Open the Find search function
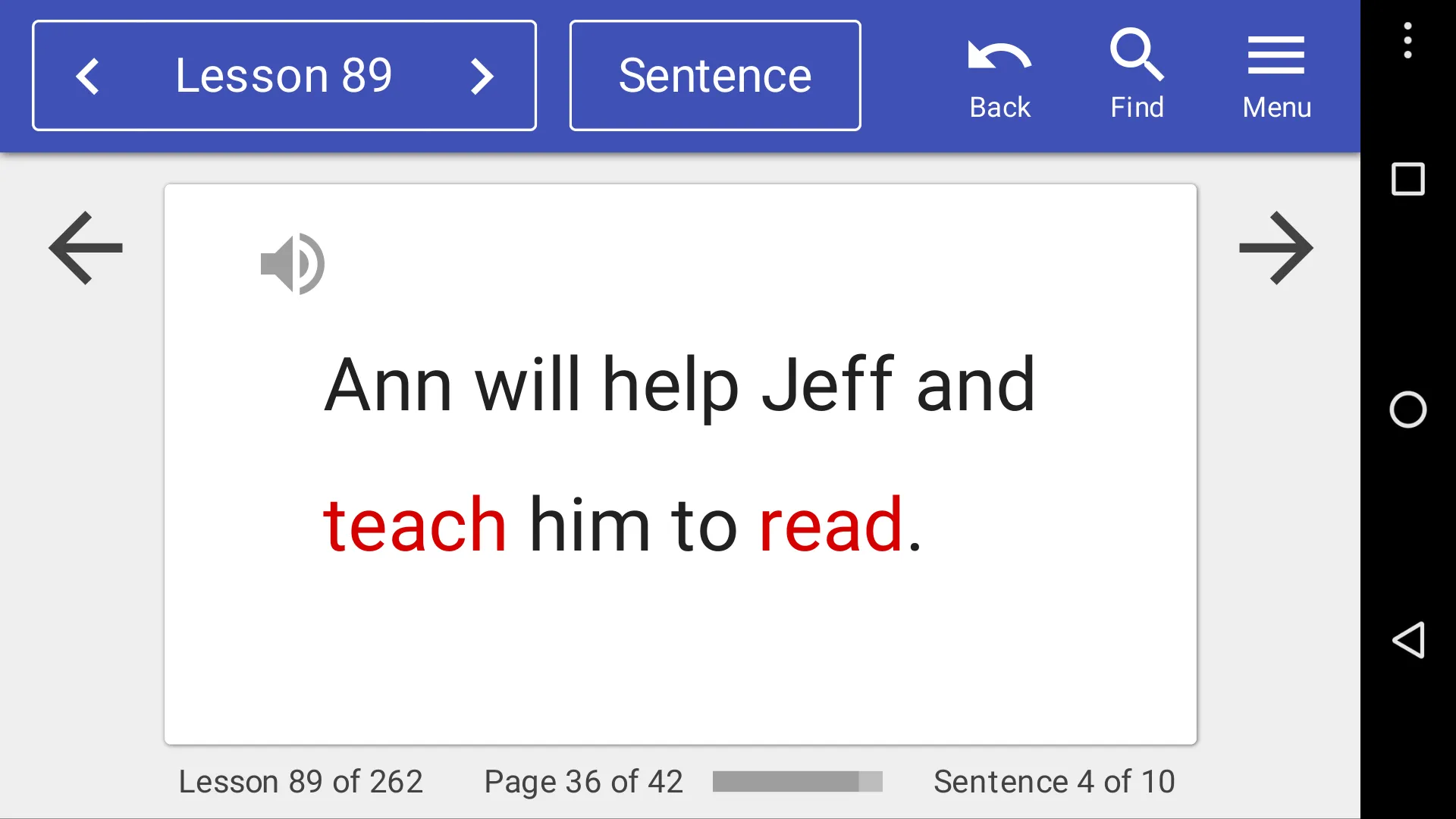 1138,75
